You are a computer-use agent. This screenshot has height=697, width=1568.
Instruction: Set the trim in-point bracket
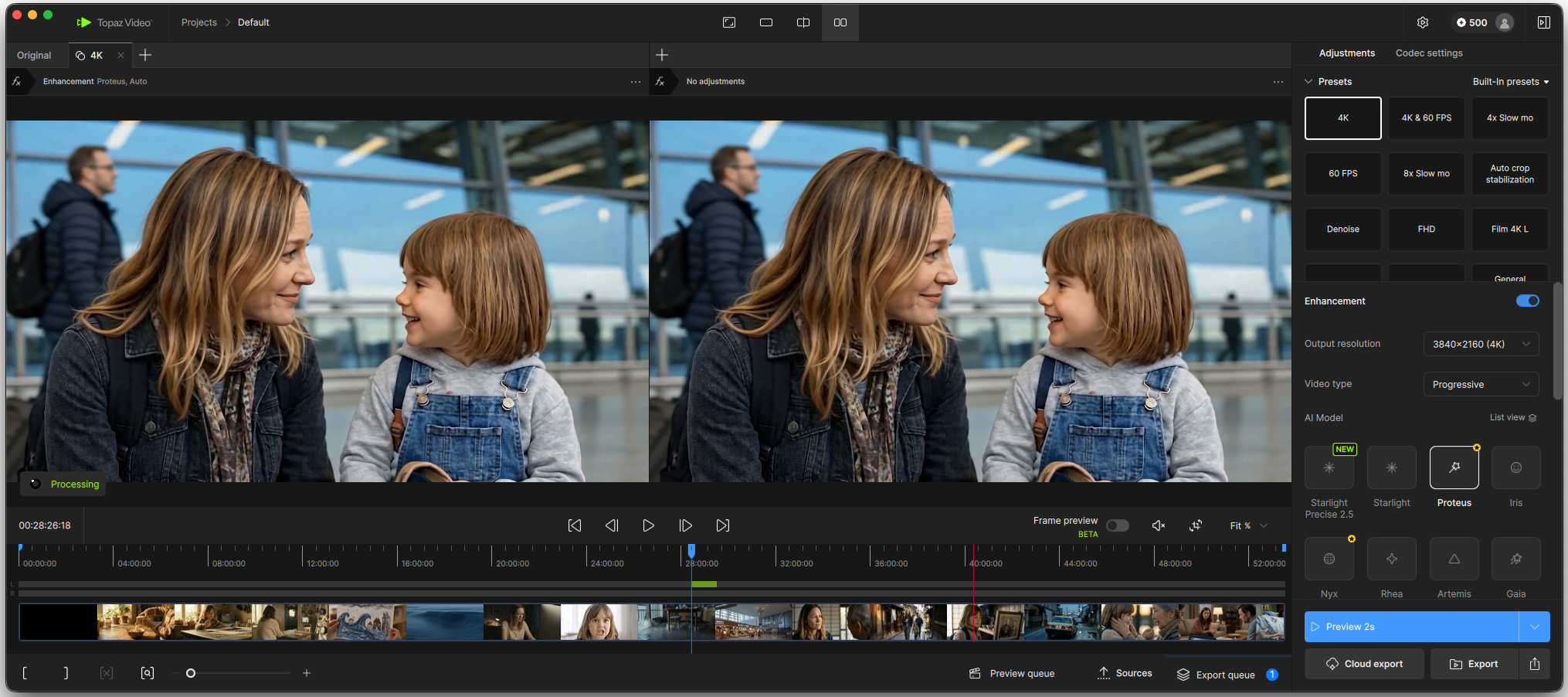click(25, 673)
